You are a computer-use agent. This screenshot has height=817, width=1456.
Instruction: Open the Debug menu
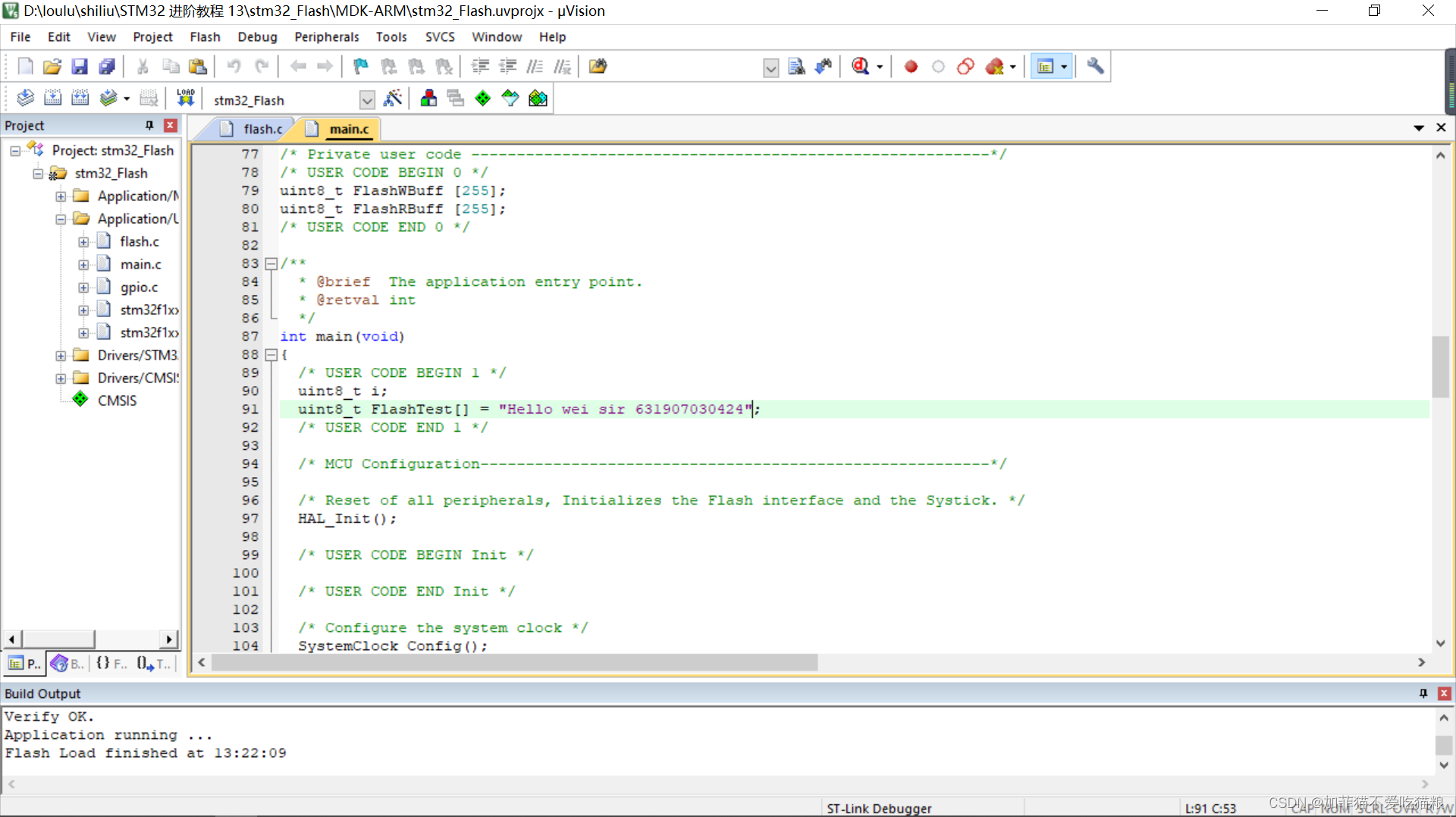[257, 36]
